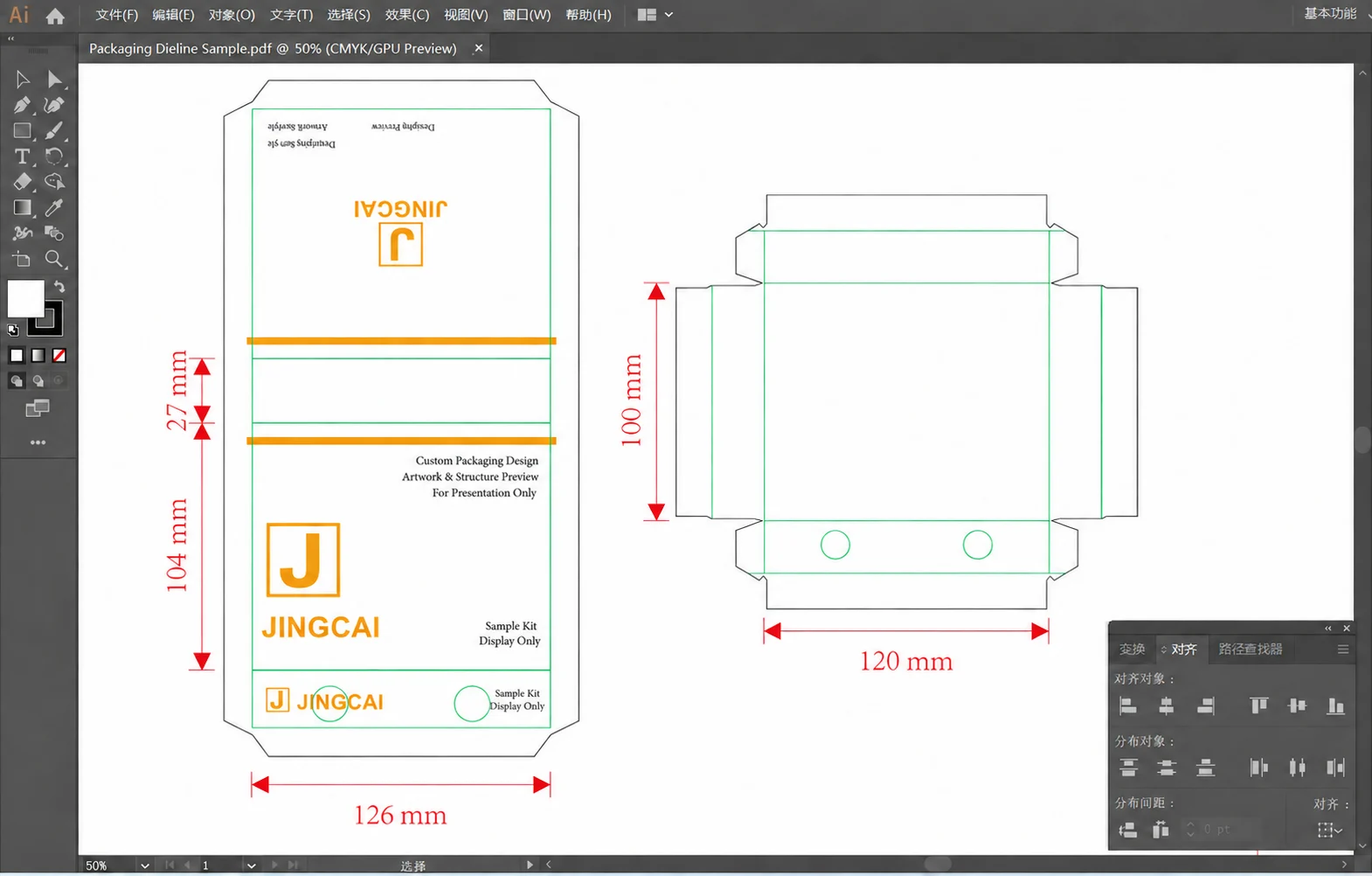
Task: Open the 文件(F) menu
Action: click(116, 15)
